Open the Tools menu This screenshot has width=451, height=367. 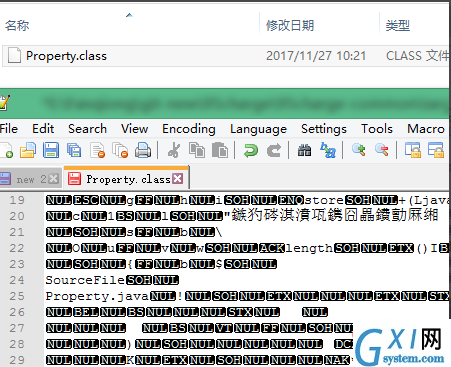coord(377,129)
